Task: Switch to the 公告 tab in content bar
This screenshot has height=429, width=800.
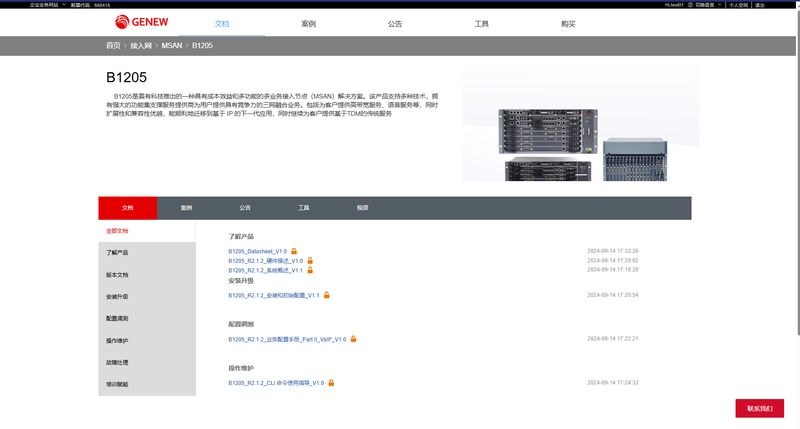Action: (x=245, y=208)
